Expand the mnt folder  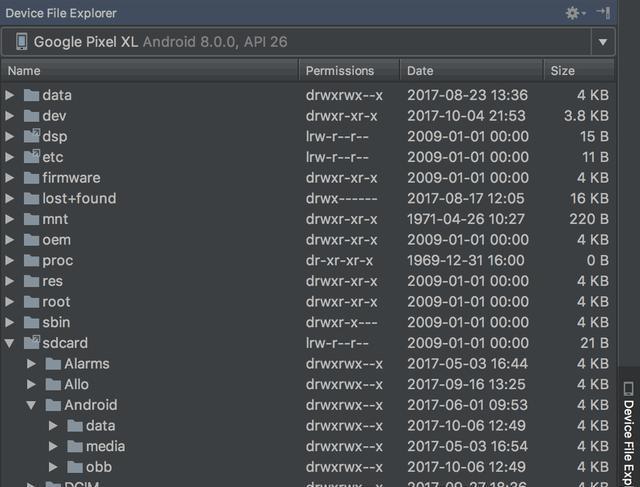(x=9, y=219)
